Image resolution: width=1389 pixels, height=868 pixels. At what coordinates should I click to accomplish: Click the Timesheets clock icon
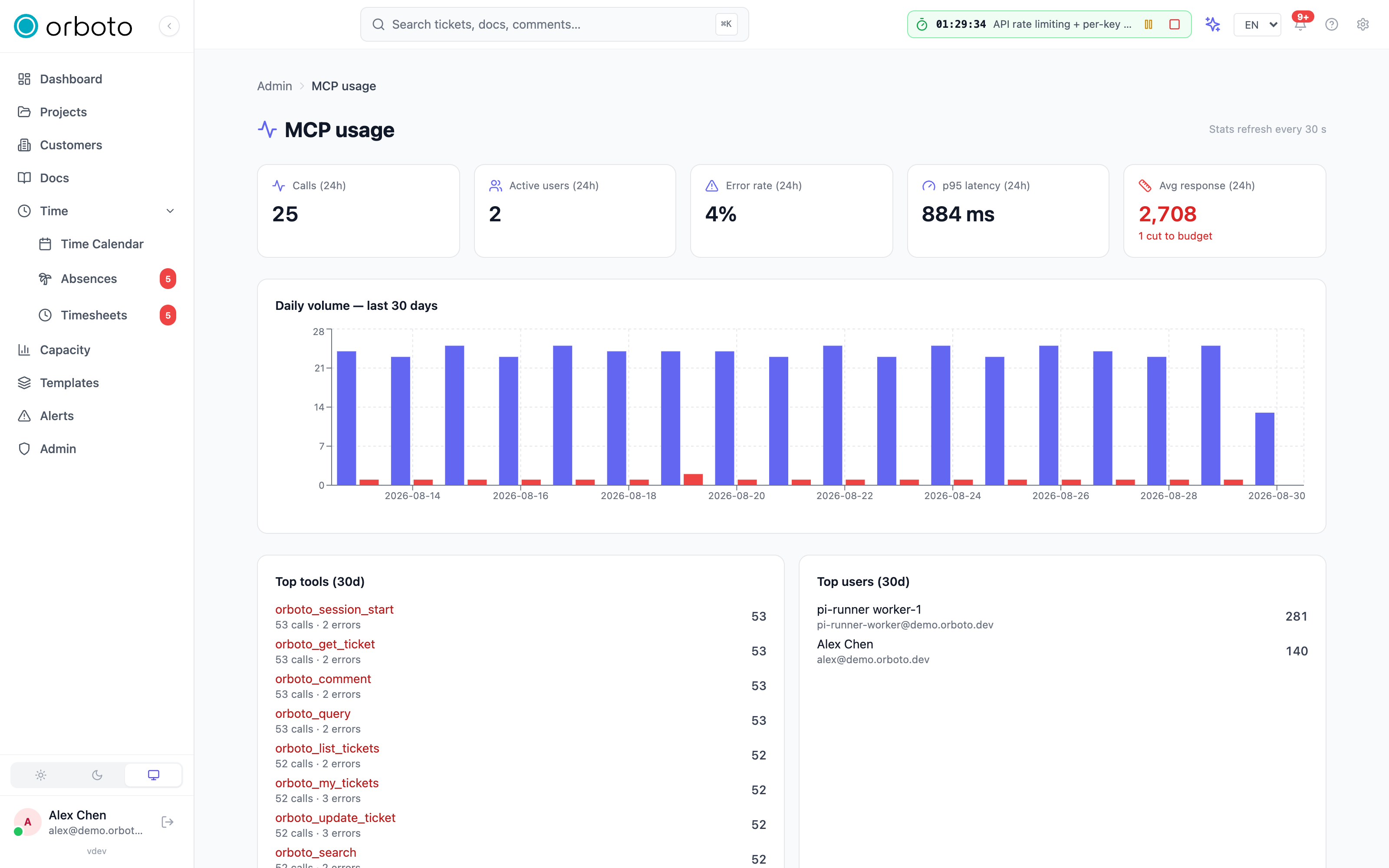click(x=45, y=315)
